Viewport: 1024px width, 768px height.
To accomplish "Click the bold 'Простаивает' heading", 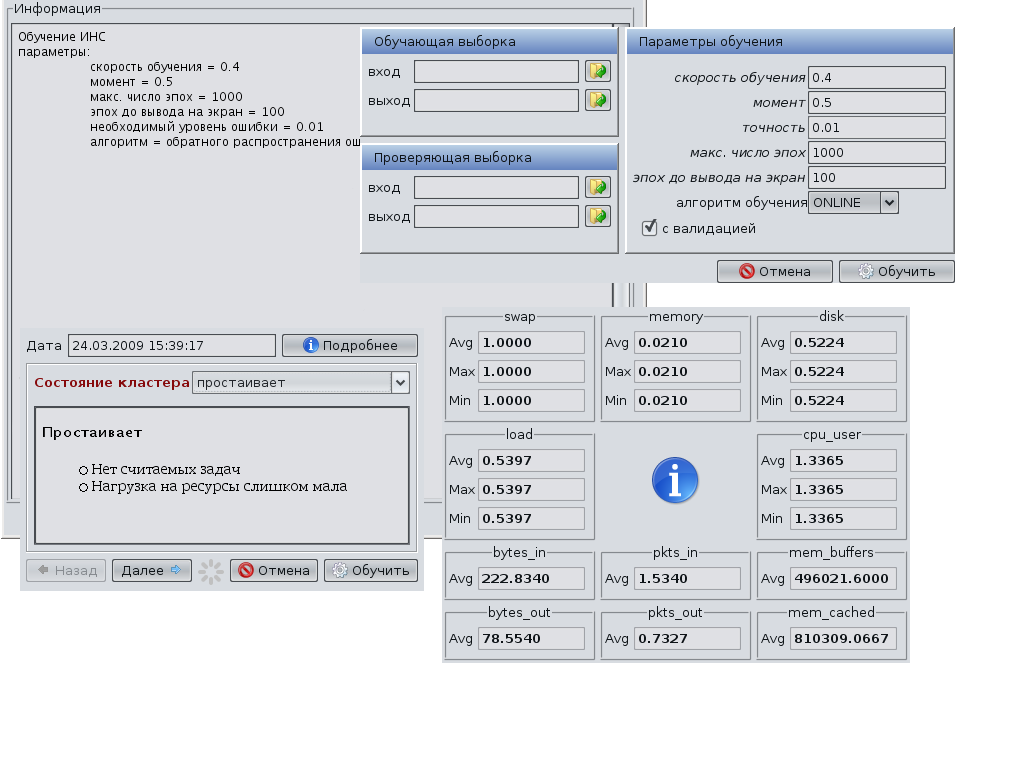I will (x=91, y=432).
